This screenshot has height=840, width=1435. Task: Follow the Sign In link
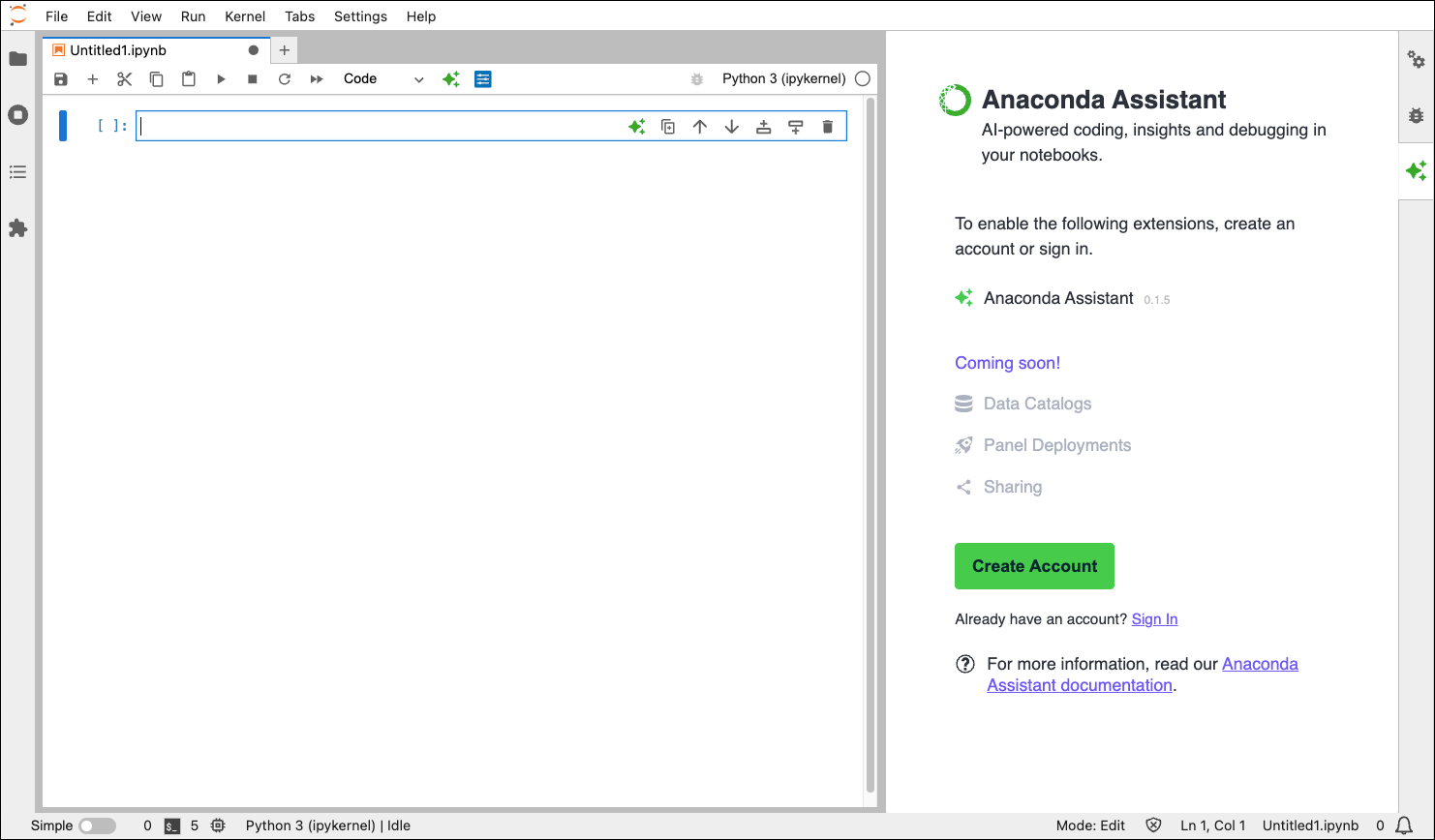(1154, 619)
